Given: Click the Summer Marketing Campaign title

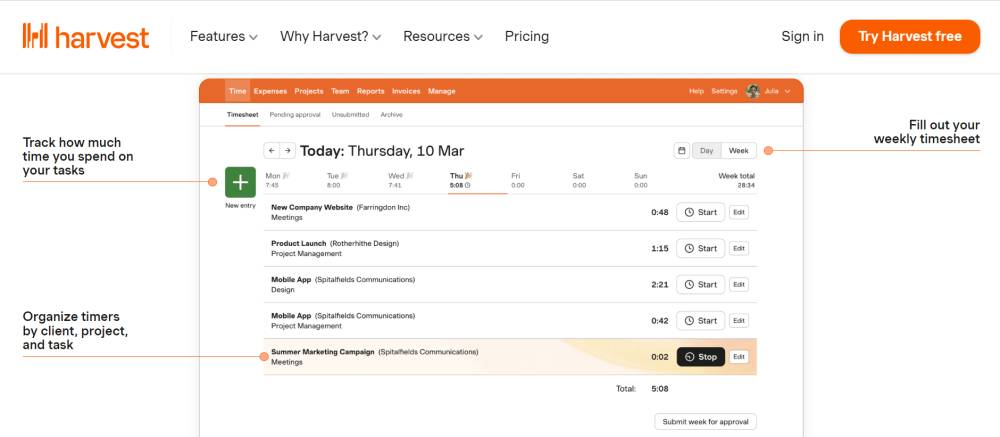Looking at the screenshot, I should pyautogui.click(x=323, y=352).
